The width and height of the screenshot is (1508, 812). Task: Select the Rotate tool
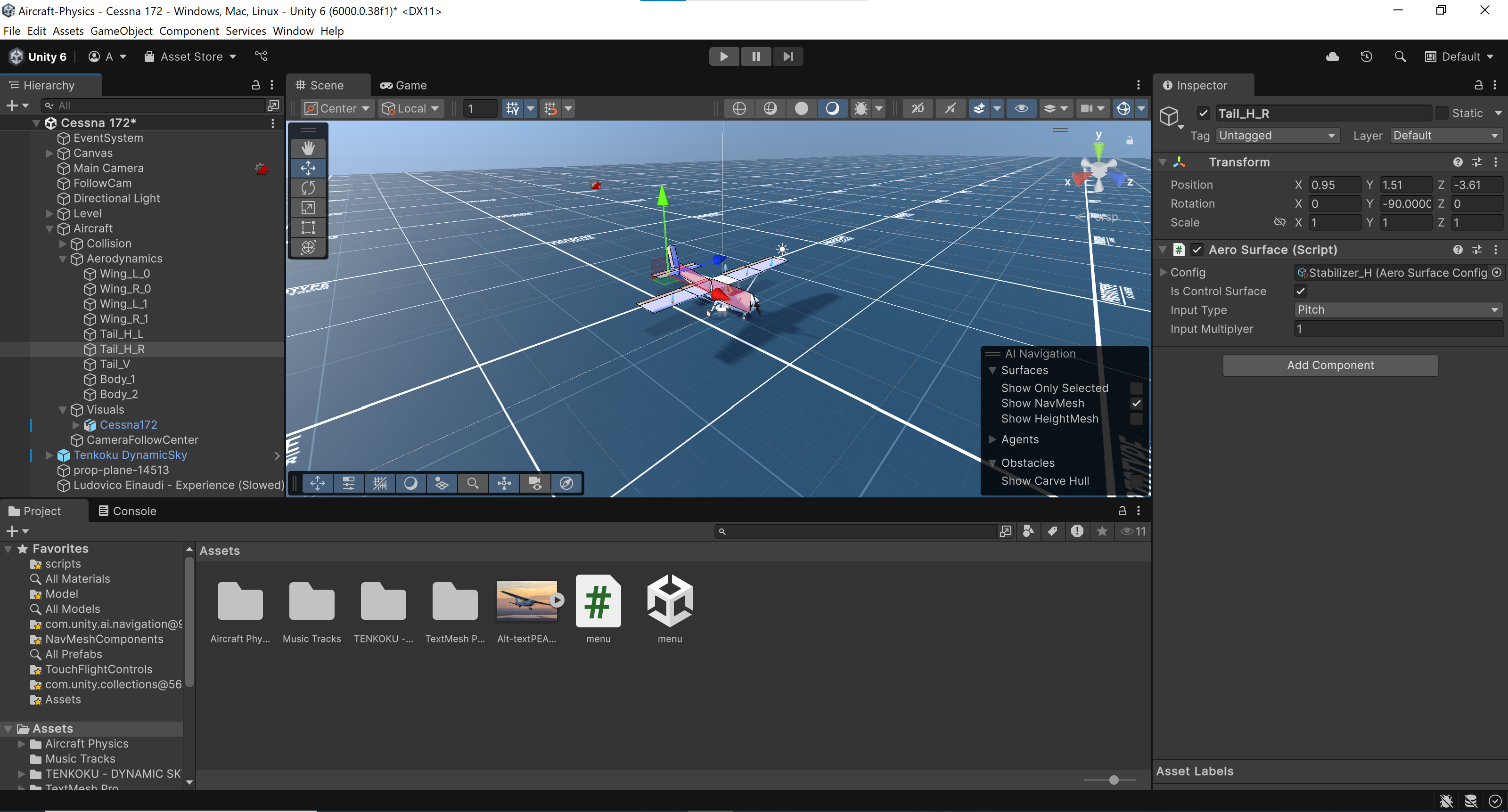pos(308,188)
